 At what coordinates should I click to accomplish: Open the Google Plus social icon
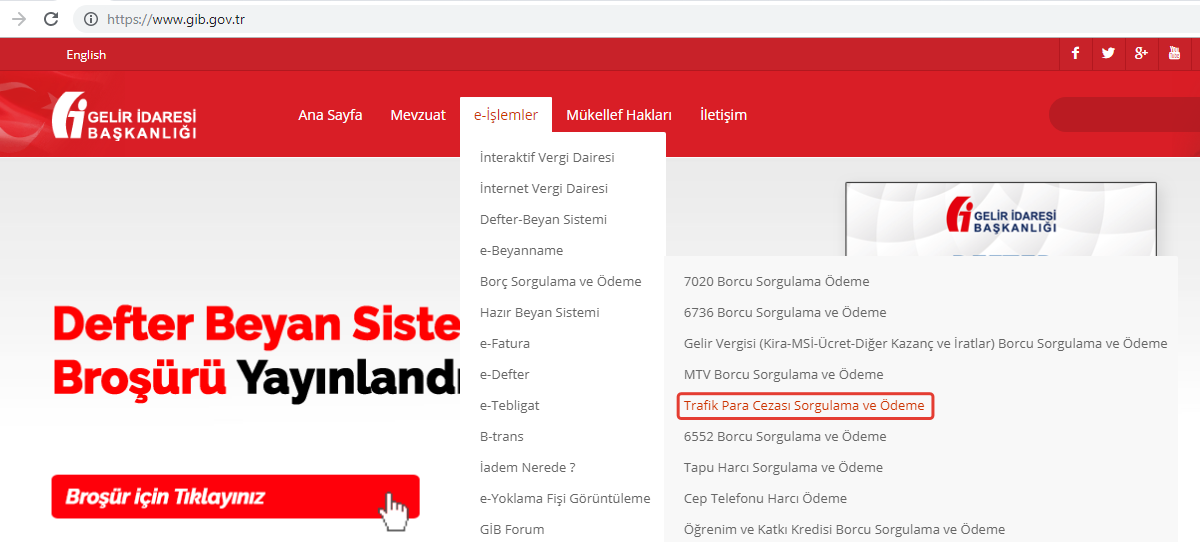1141,54
